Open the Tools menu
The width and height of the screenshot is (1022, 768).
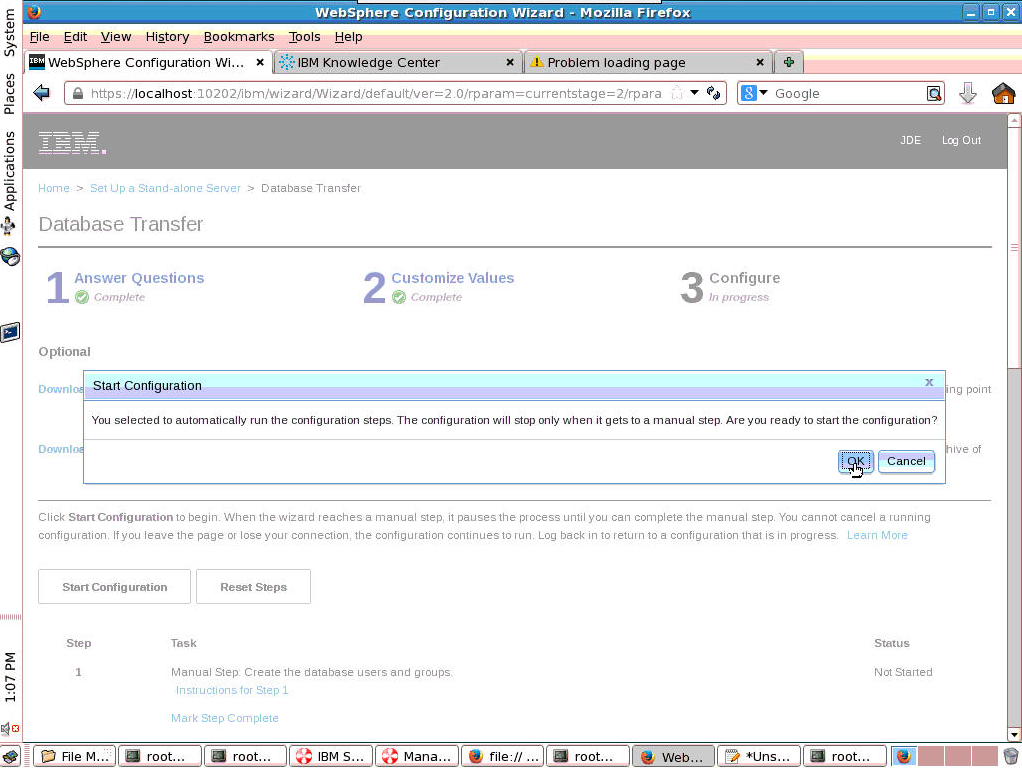(304, 37)
